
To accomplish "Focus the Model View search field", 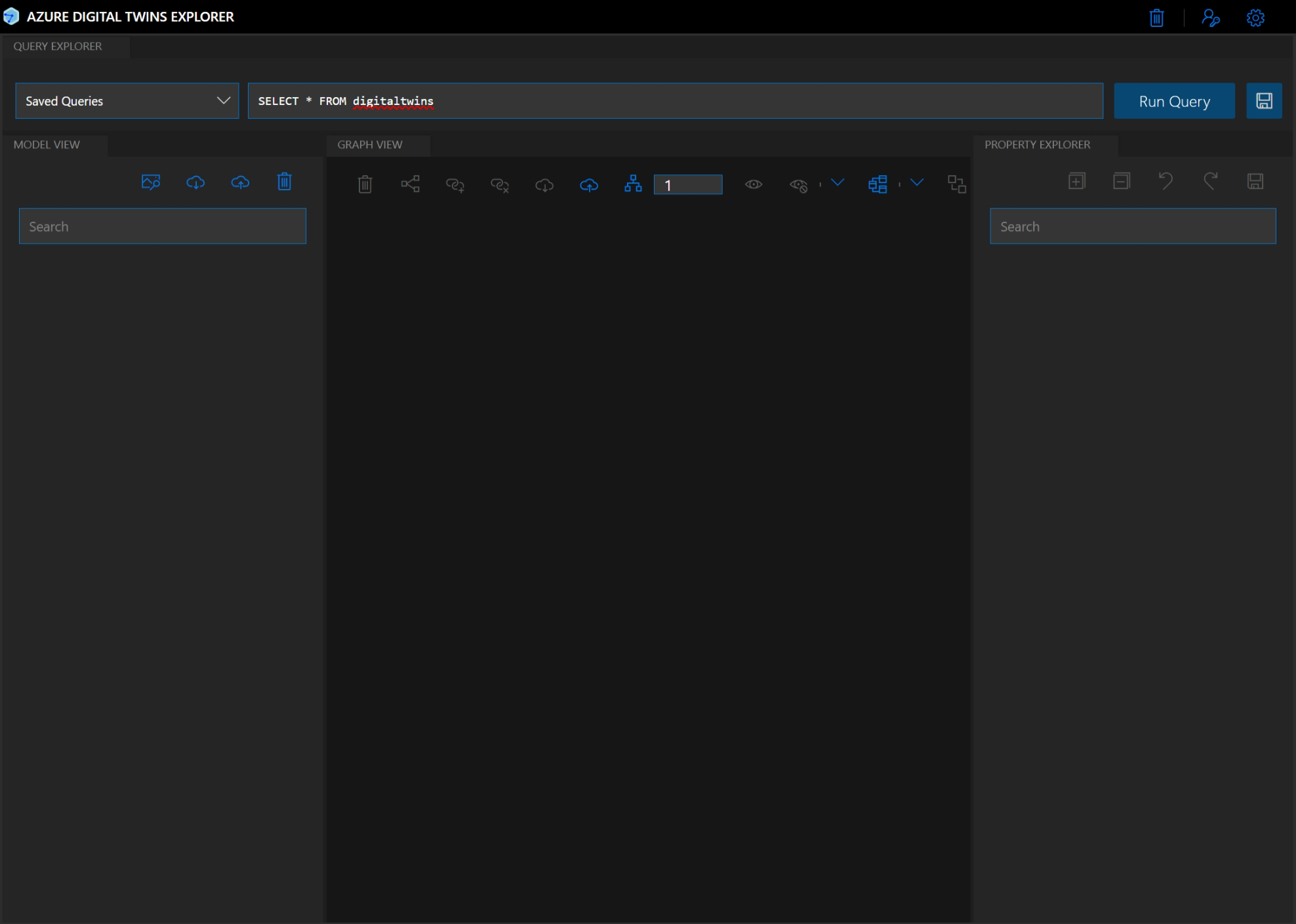I will (163, 226).
